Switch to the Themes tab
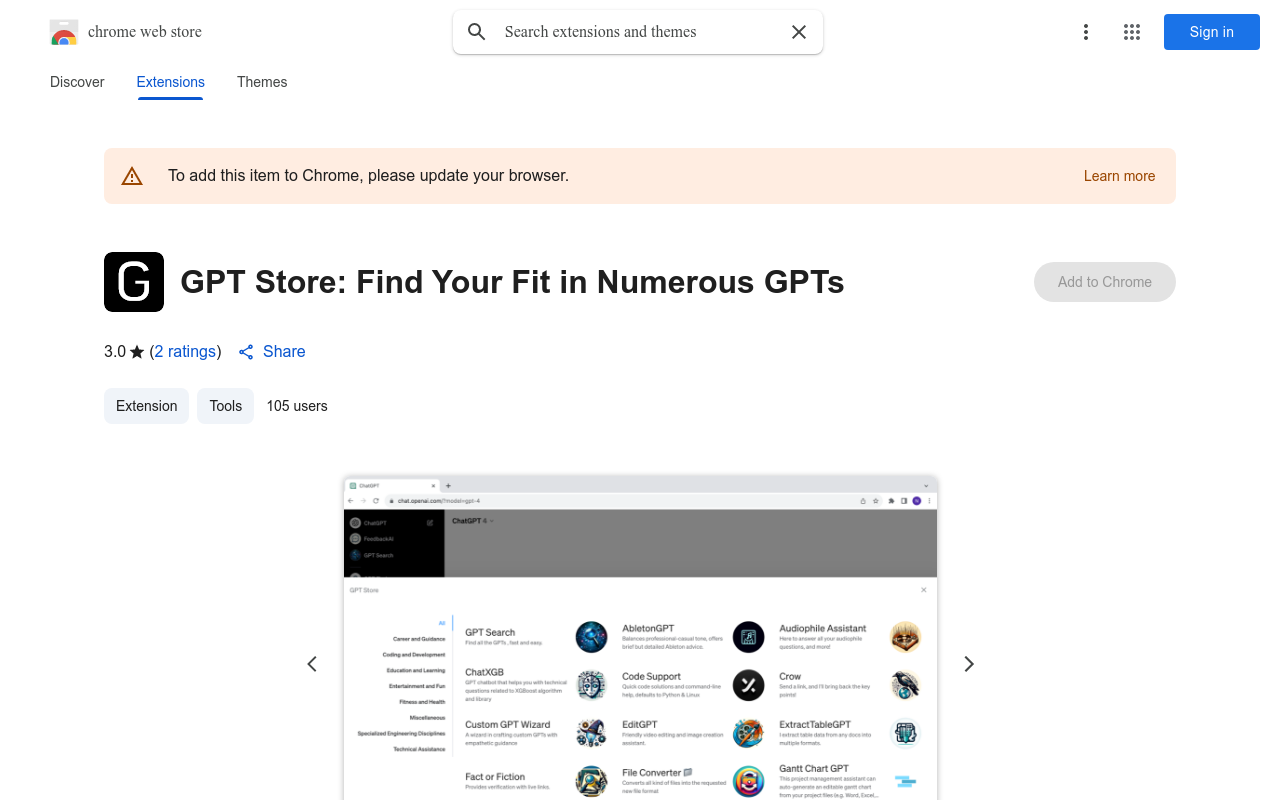The width and height of the screenshot is (1280, 800). point(262,82)
